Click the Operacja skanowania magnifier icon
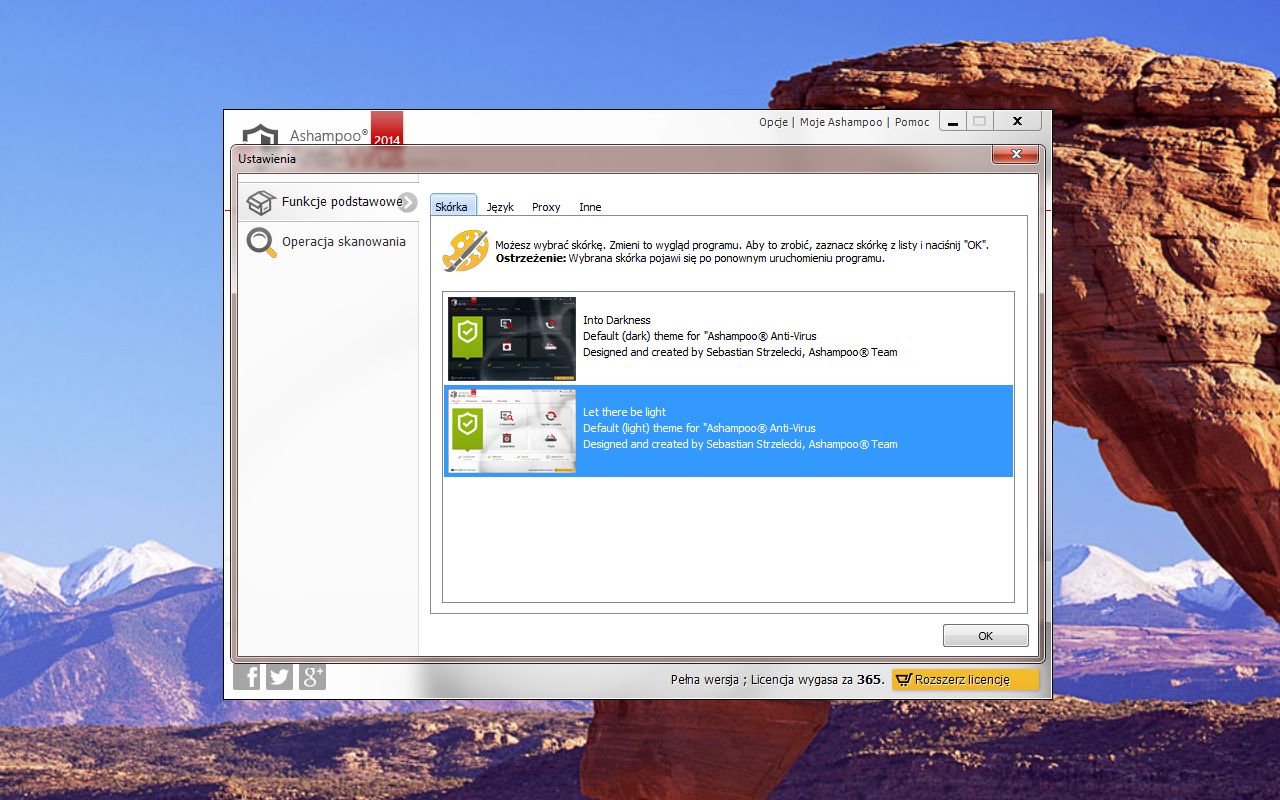The width and height of the screenshot is (1280, 800). (262, 242)
